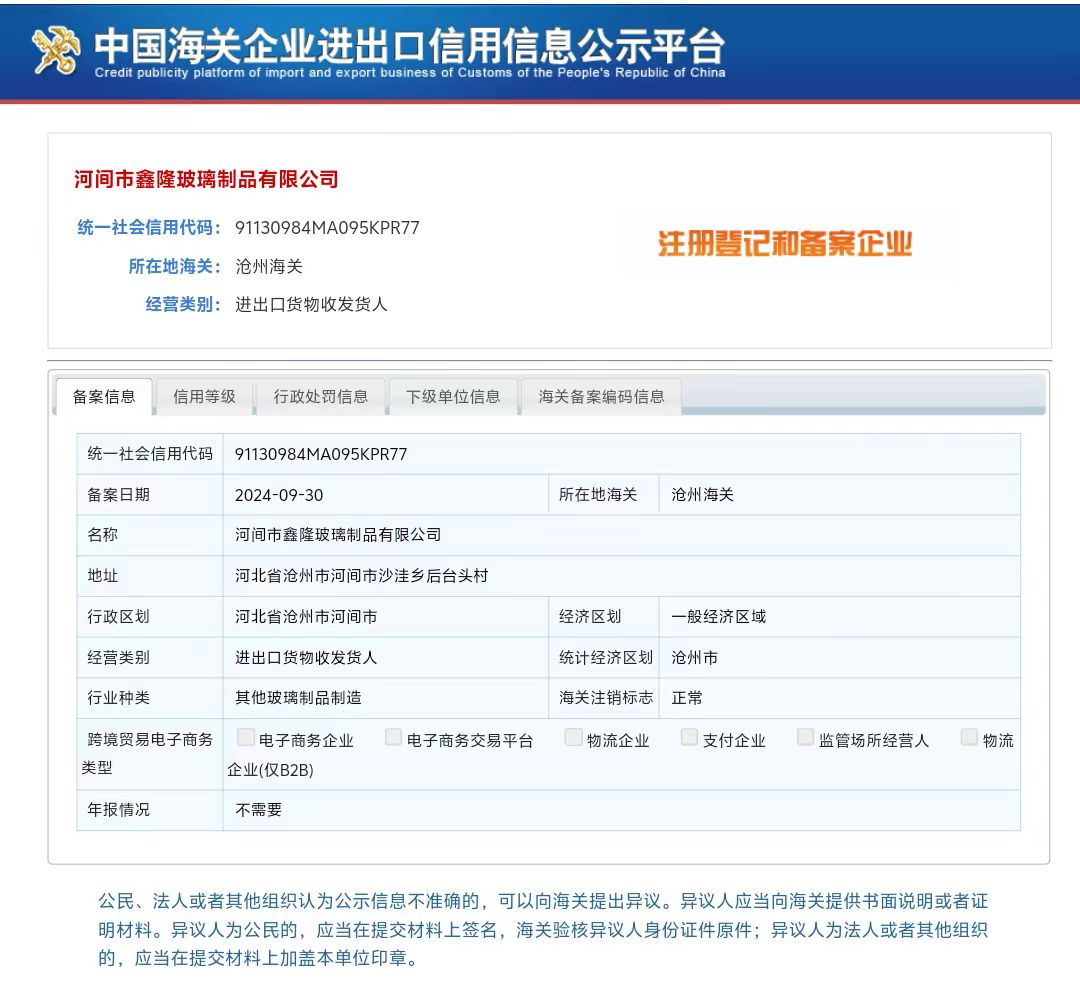This screenshot has width=1080, height=988.
Task: Click the 经济区划 field label
Action: tap(590, 617)
